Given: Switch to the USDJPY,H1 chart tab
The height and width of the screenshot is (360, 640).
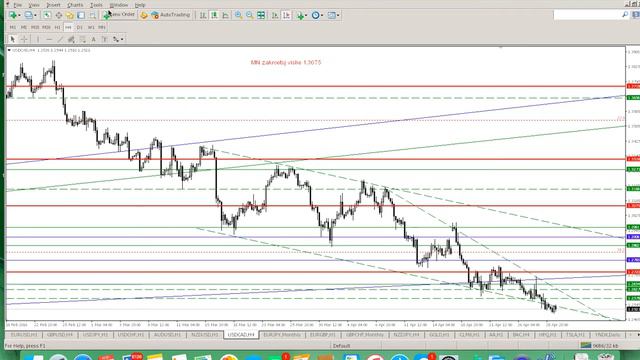Looking at the screenshot, I should [95, 335].
